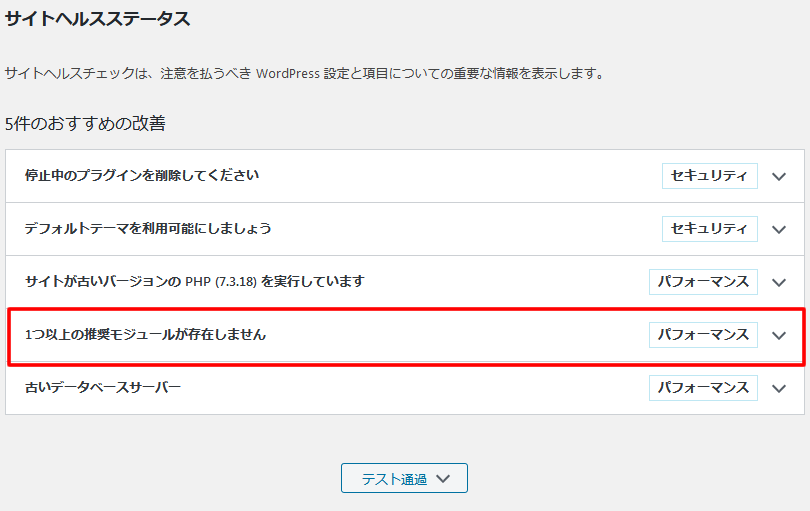
Task: Click the パフォーマンス badge on recommended modules row
Action: click(704, 335)
